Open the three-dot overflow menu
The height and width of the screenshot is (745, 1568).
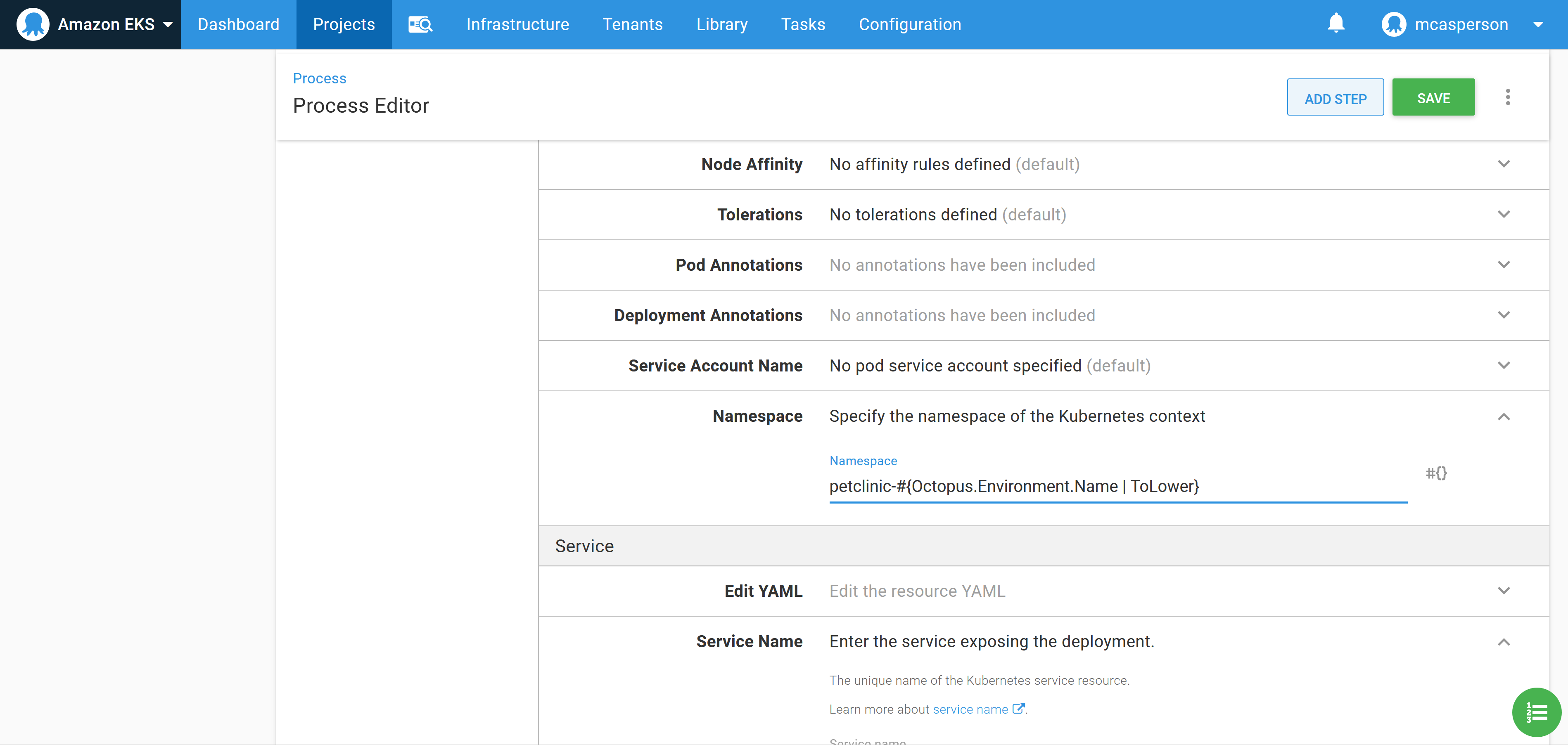click(1507, 97)
